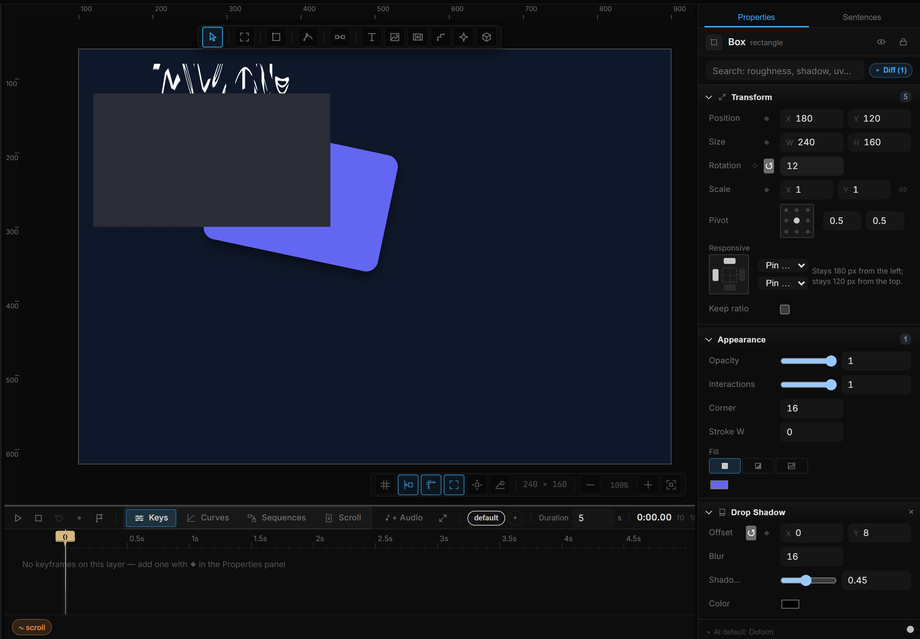920x639 pixels.
Task: Adjust the Interactions slider
Action: click(x=808, y=384)
